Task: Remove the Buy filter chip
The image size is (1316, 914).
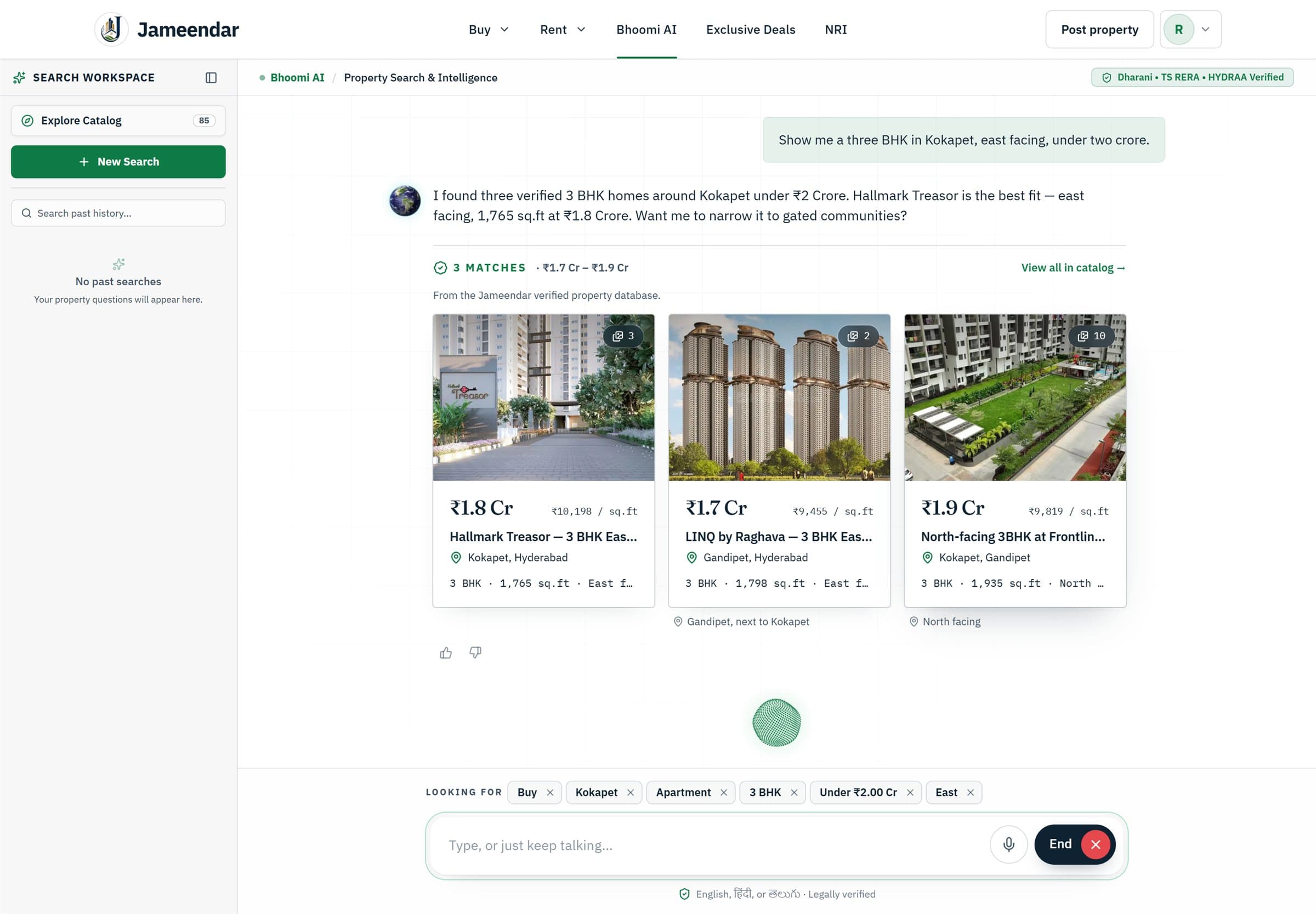Action: click(550, 792)
